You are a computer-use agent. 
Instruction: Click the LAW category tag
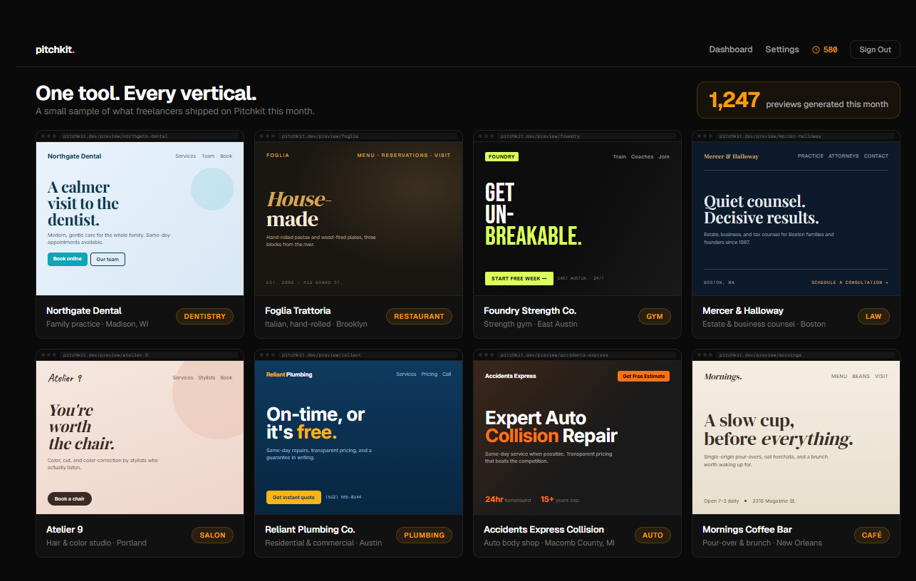coord(873,316)
